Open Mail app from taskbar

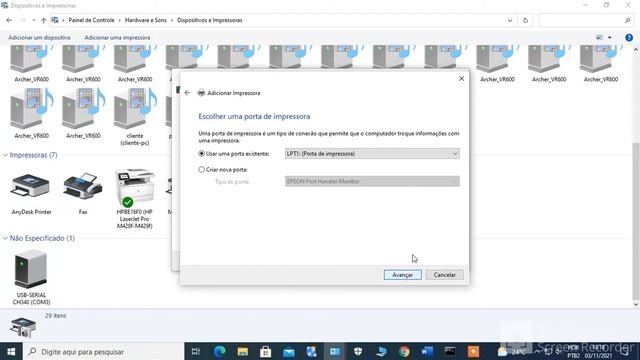(289, 351)
